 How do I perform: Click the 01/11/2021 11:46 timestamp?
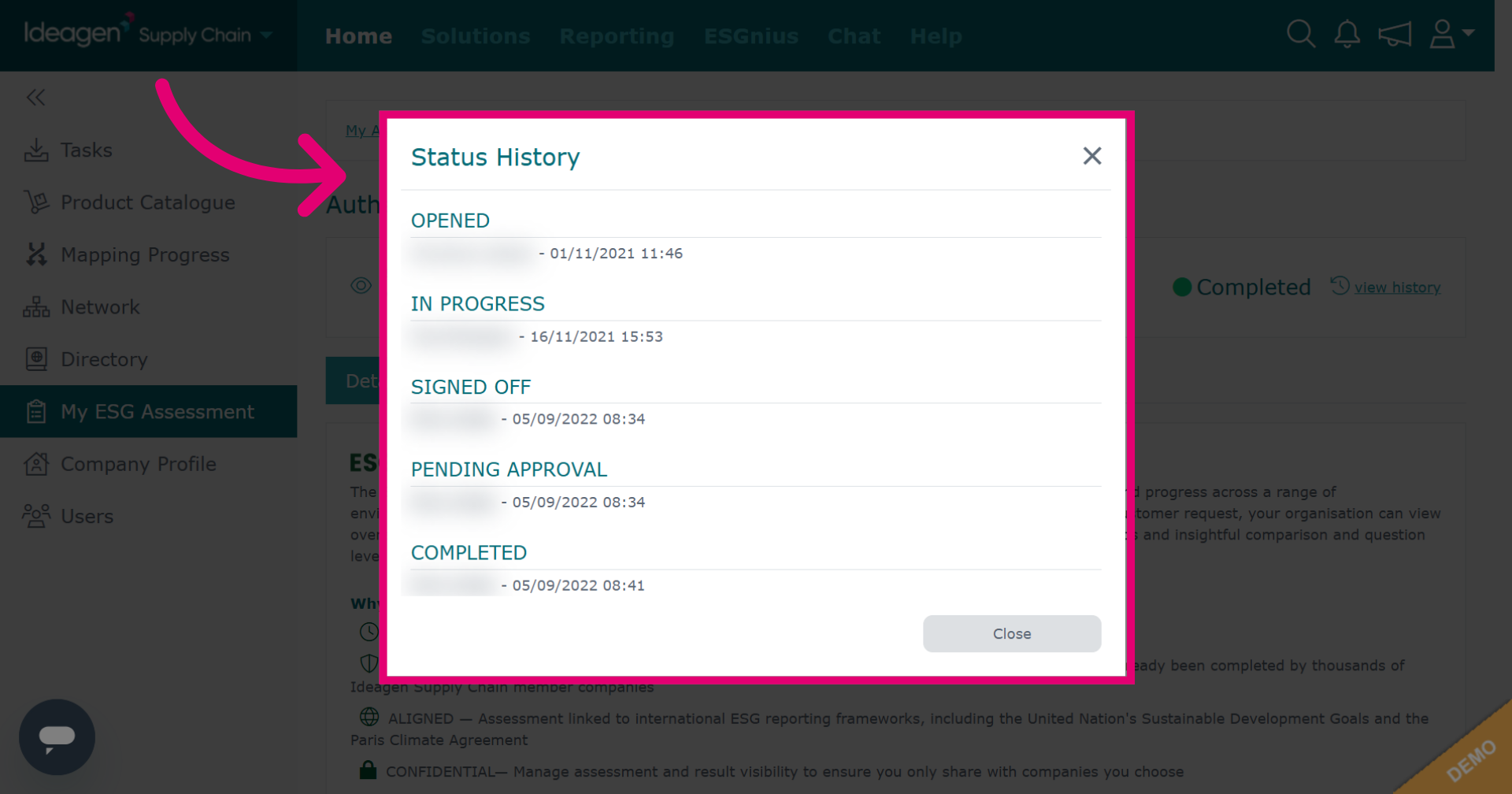[616, 254]
